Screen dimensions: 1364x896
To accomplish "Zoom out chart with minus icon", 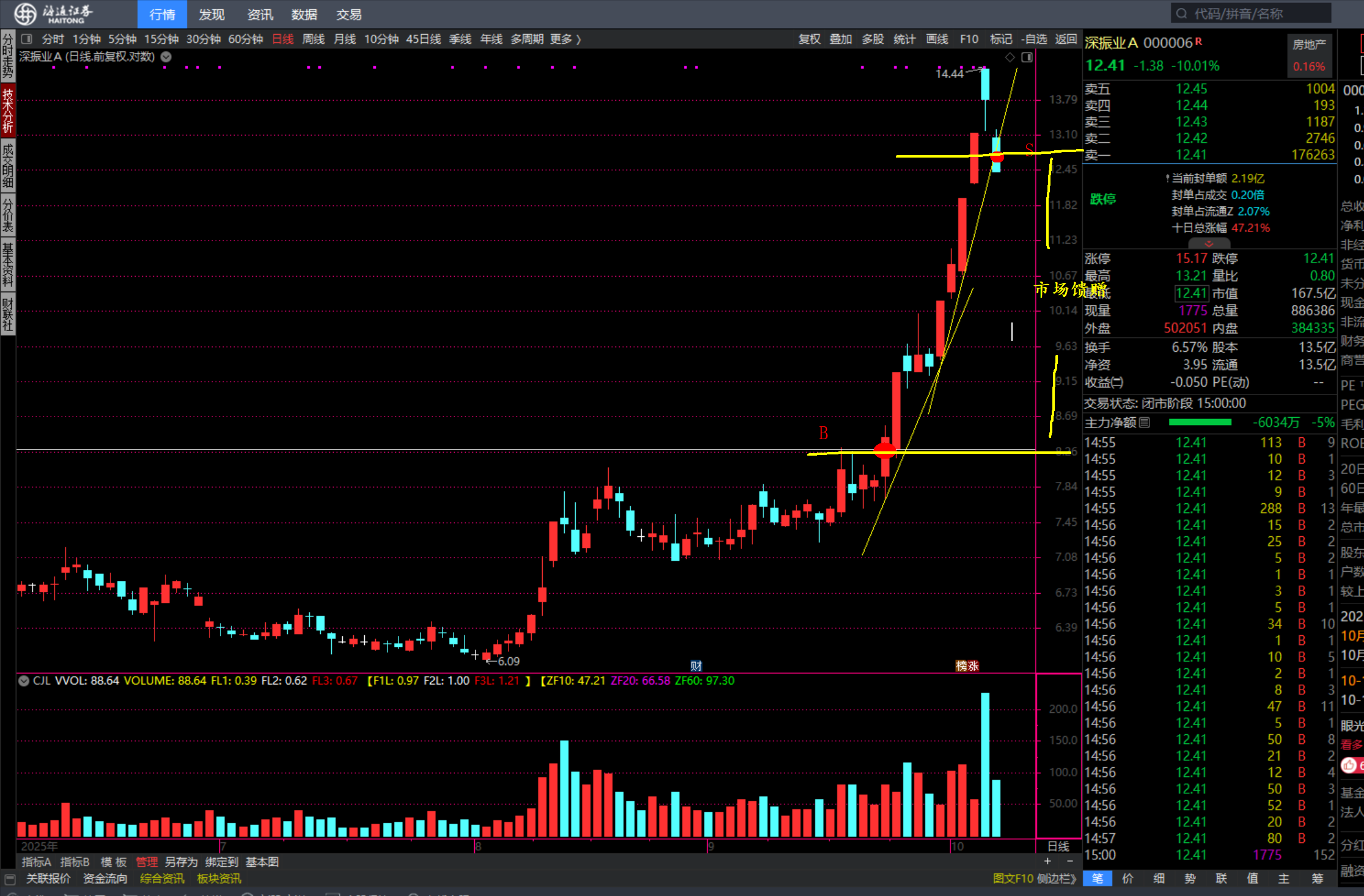I will click(1069, 861).
